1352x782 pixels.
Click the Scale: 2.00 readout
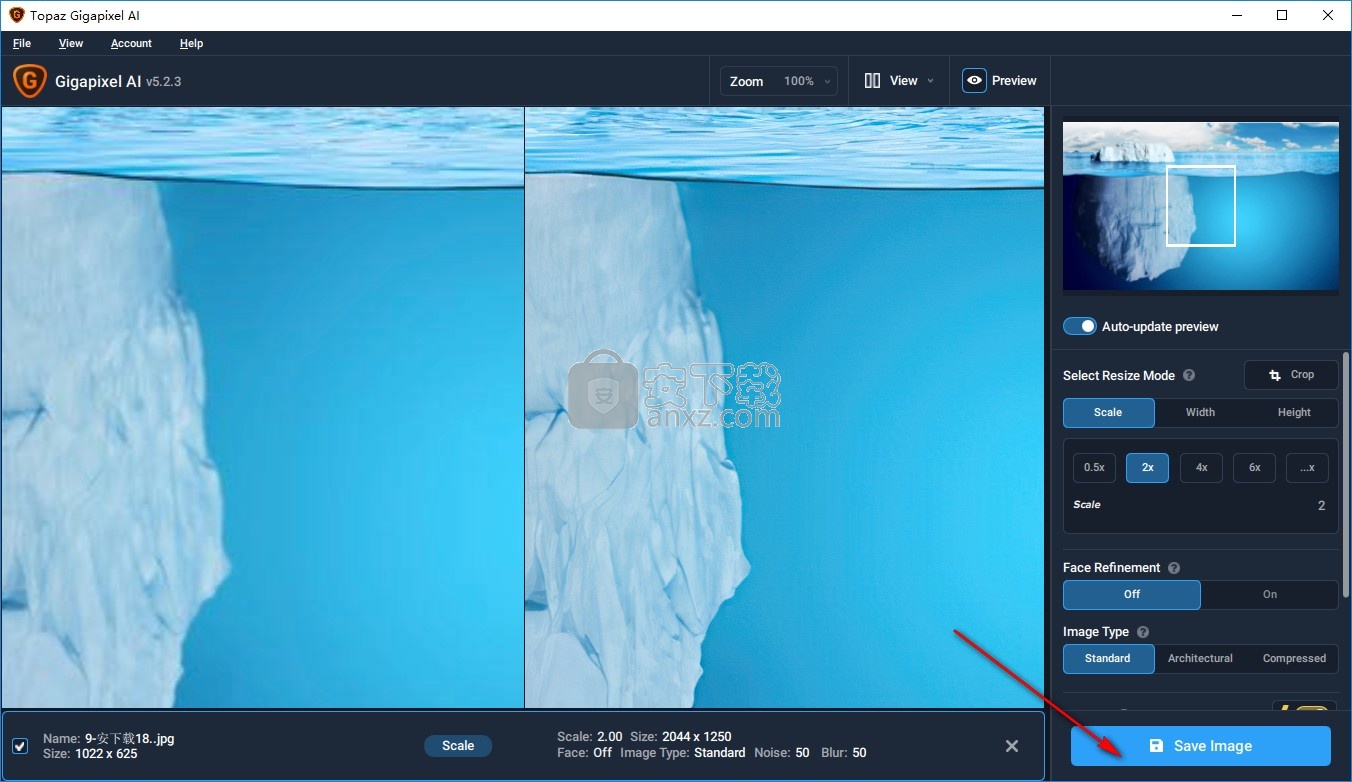click(590, 737)
